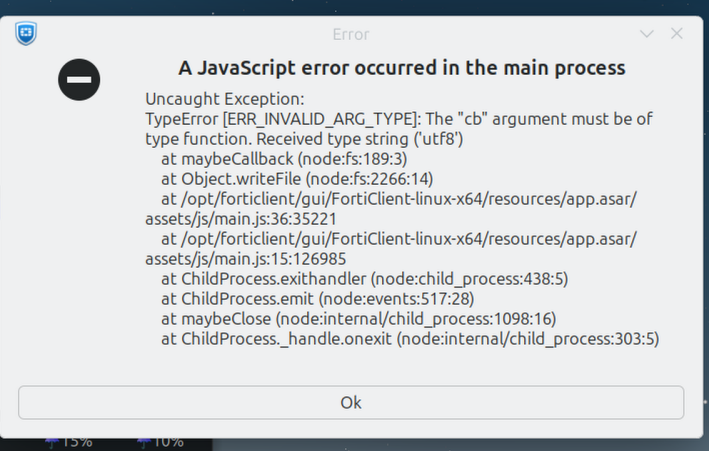Viewport: 709px width, 451px height.
Task: Click the "TypeError [ERR_INVALID_ARG_TYPE]" text
Action: tap(281, 119)
